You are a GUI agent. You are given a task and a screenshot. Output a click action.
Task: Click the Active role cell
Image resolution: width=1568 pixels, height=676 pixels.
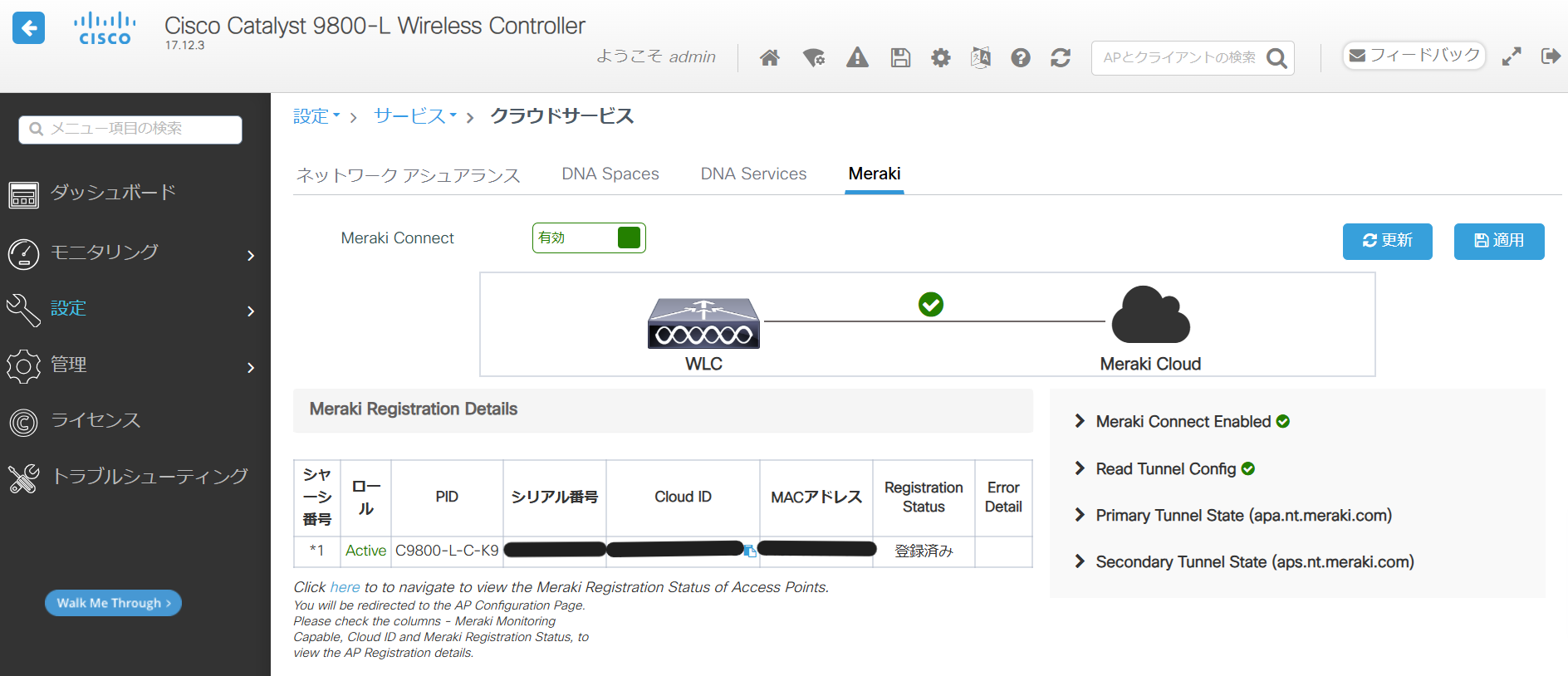(365, 551)
